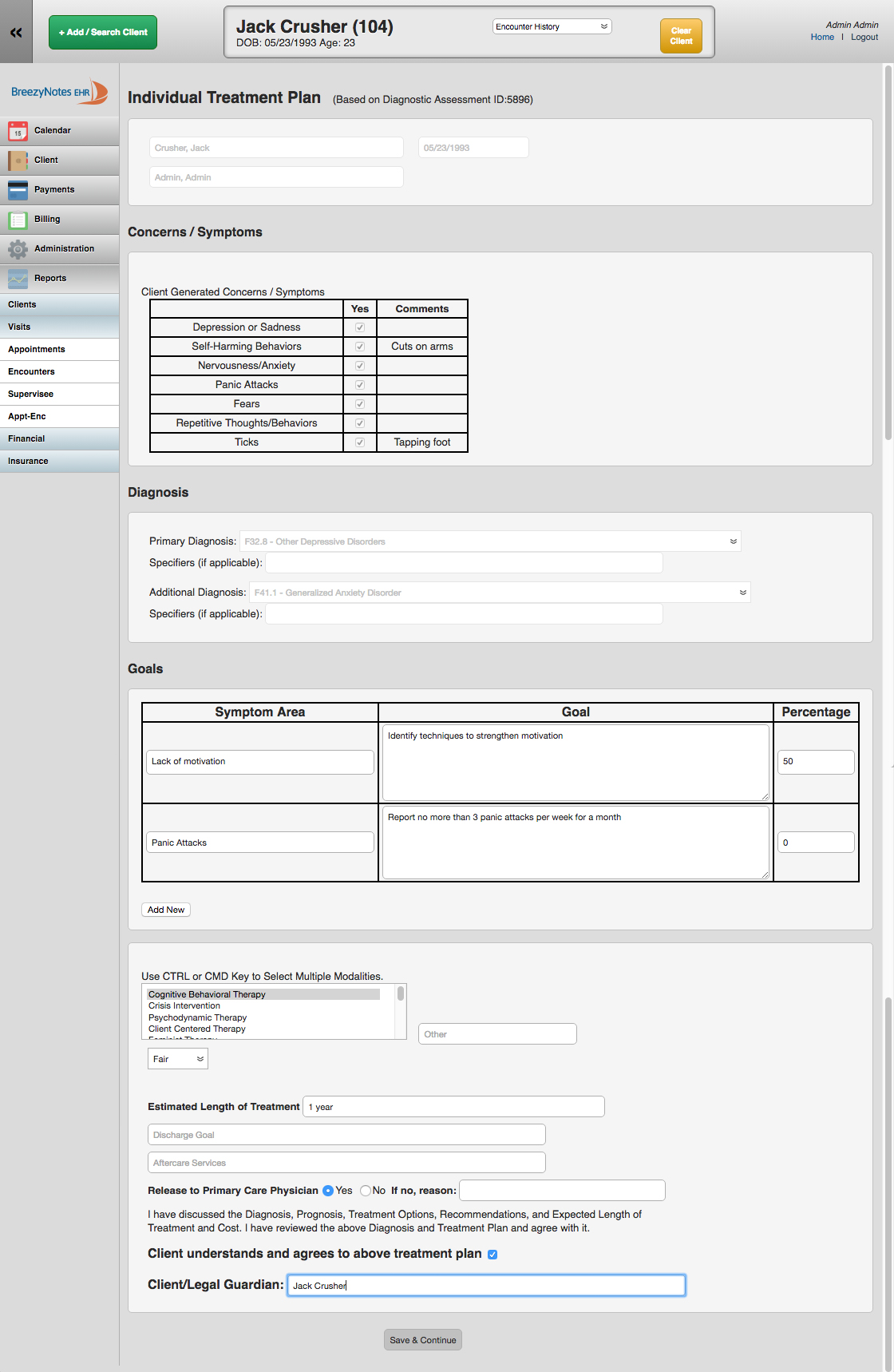Screen dimensions: 894x1372
Task: Click the Additional Diagnosis specifiers field
Action: tap(464, 614)
